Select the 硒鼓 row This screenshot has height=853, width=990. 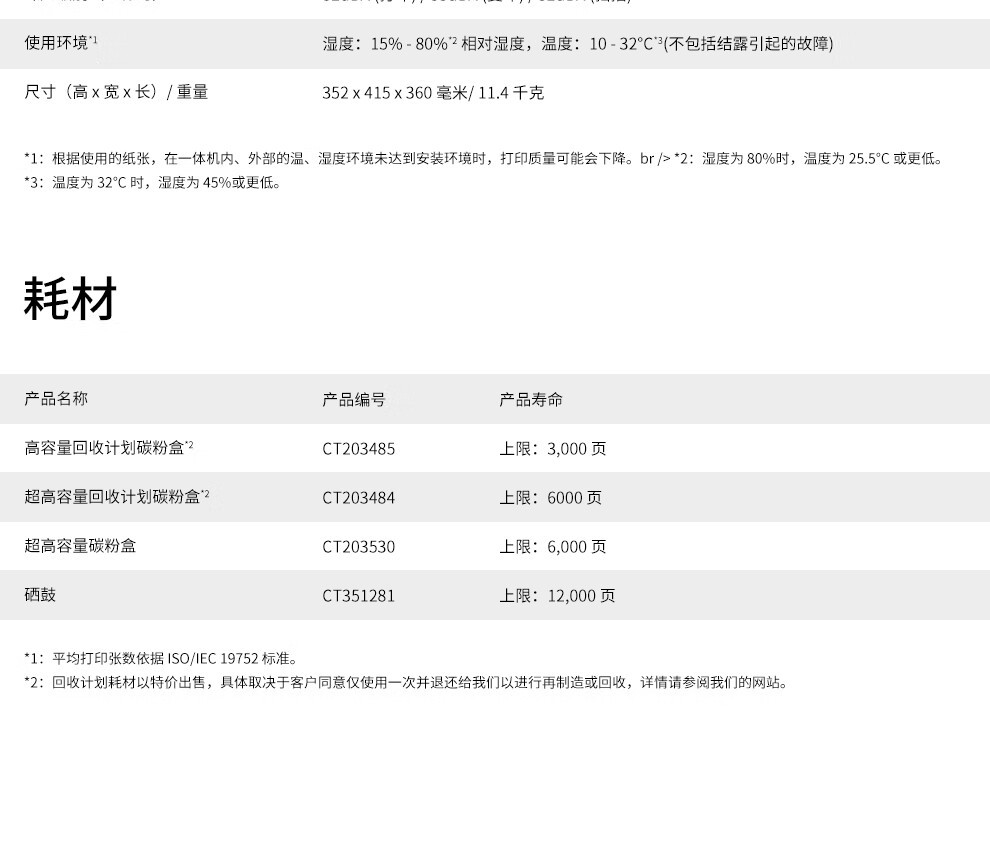click(x=37, y=595)
